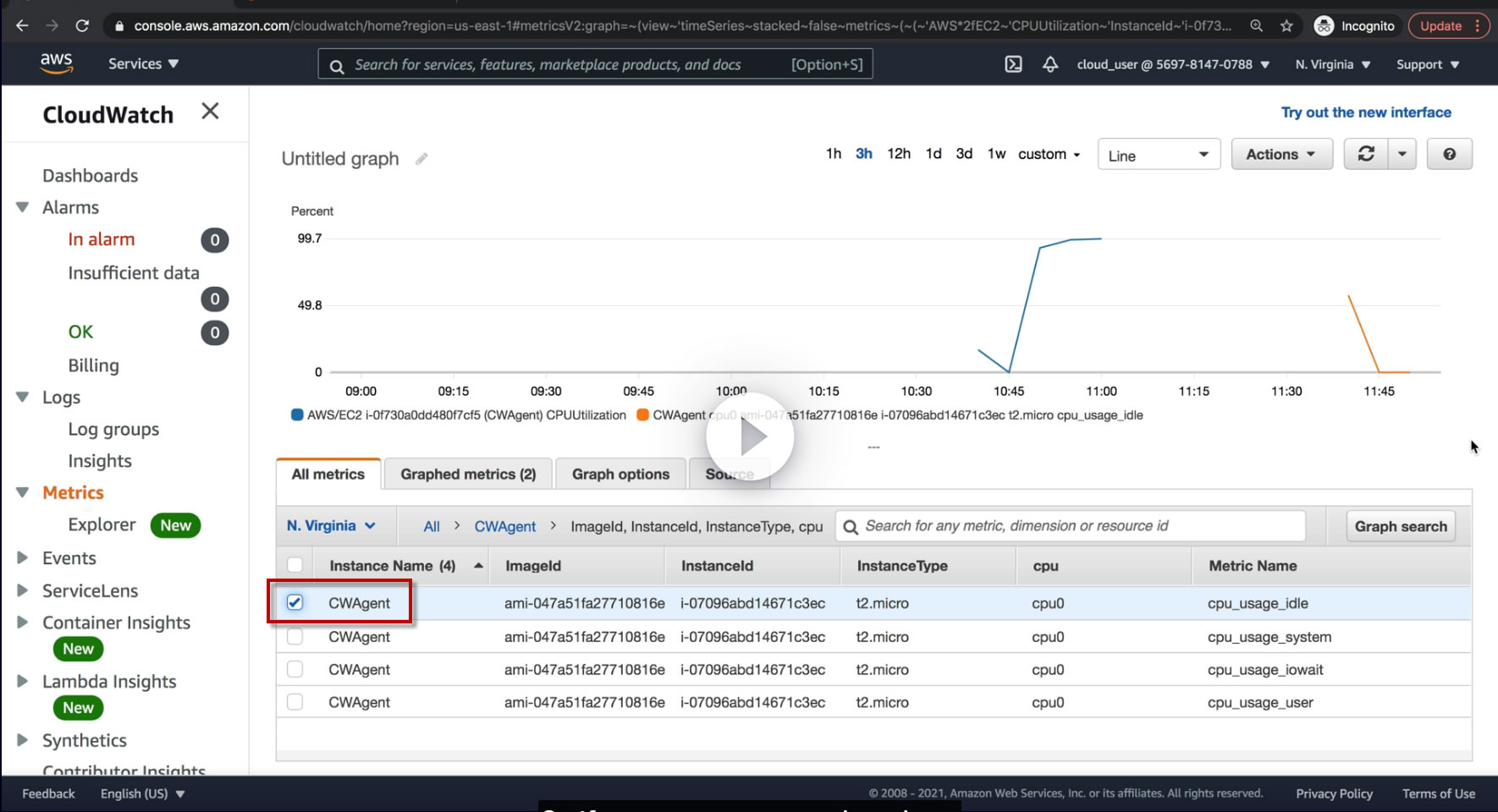Open the Graph options tab

pos(620,475)
